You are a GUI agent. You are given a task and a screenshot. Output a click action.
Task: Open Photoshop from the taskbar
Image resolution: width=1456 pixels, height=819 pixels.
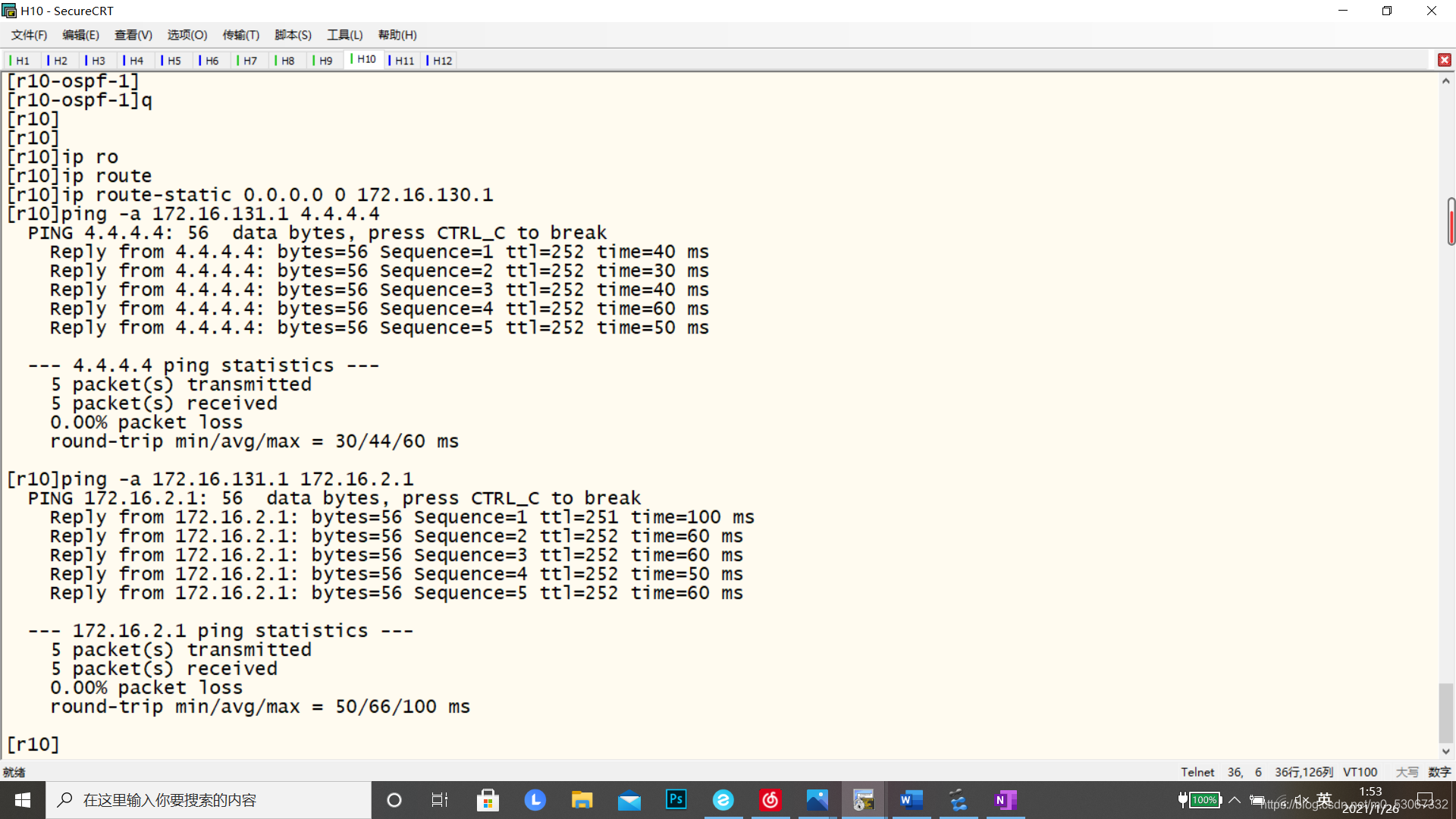point(676,800)
